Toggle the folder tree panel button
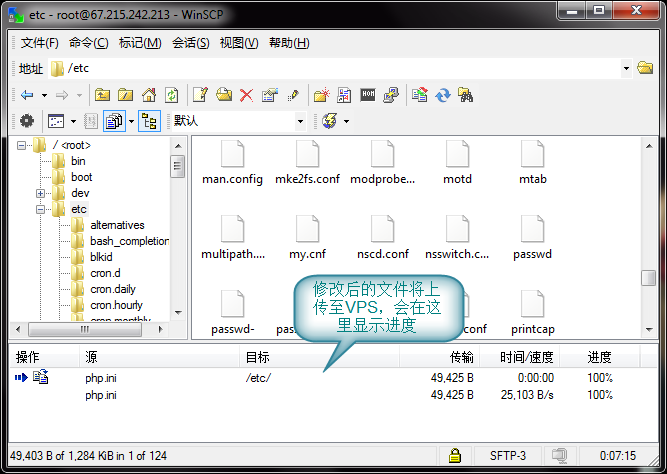This screenshot has width=667, height=474. 149,121
